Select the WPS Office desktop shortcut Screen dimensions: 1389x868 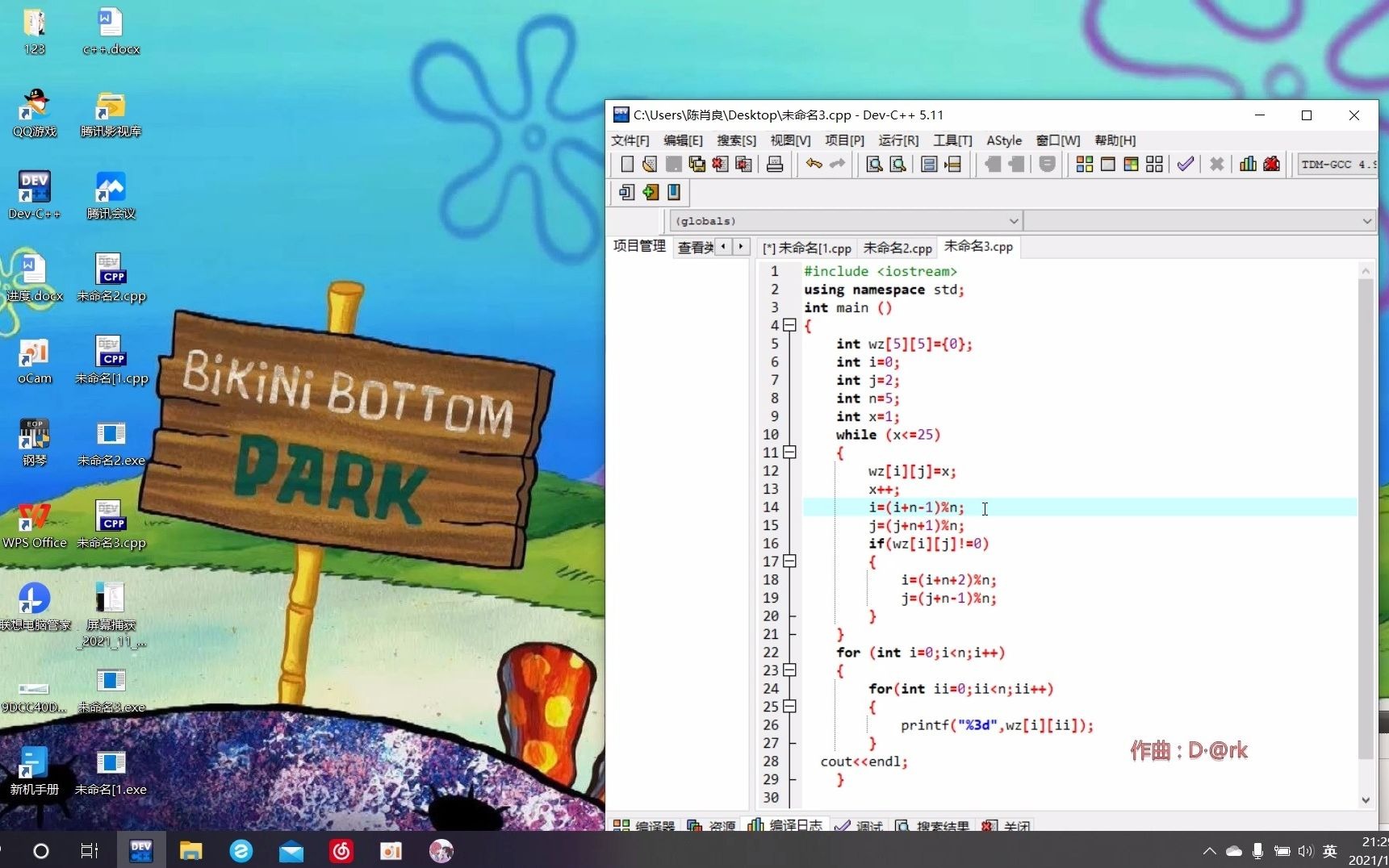point(34,524)
